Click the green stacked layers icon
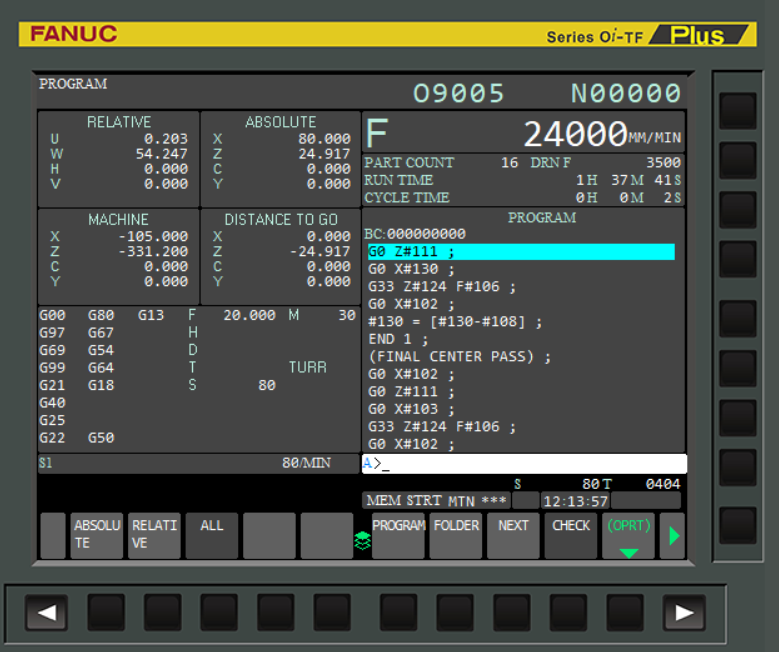Screen dimensions: 779x652 (x=363, y=541)
